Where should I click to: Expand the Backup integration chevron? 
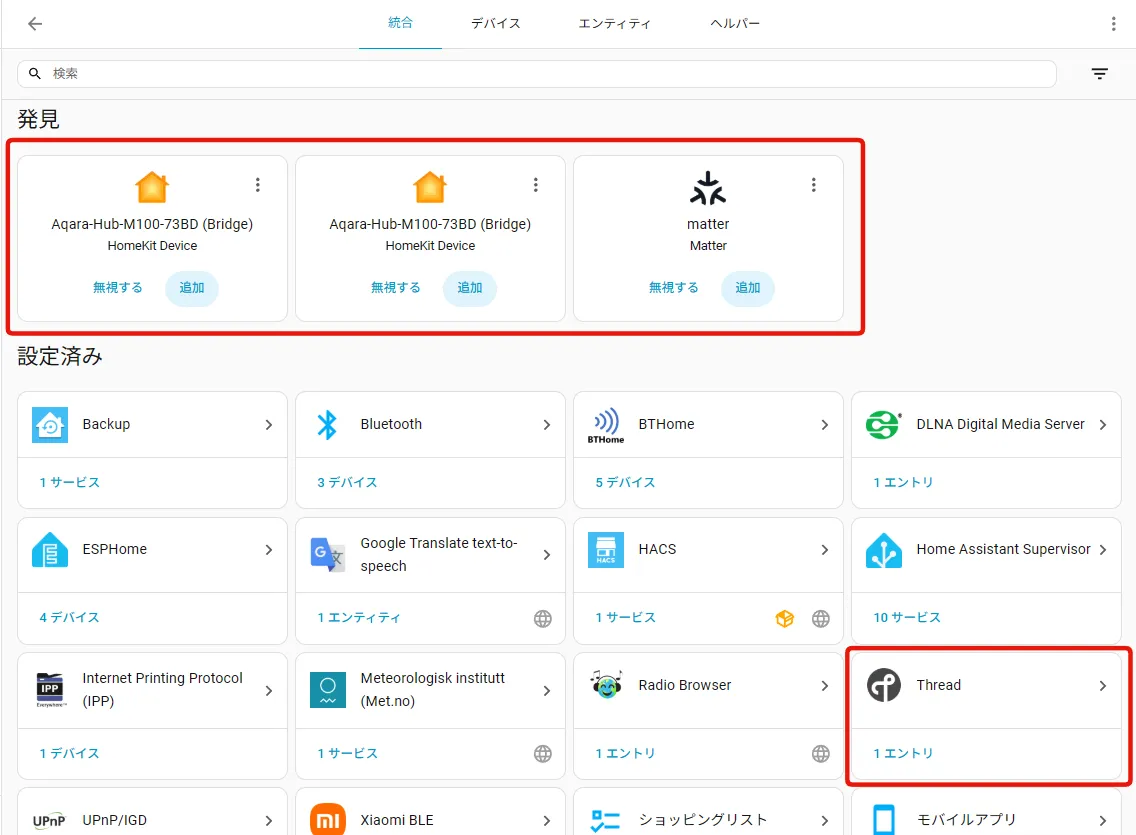269,425
